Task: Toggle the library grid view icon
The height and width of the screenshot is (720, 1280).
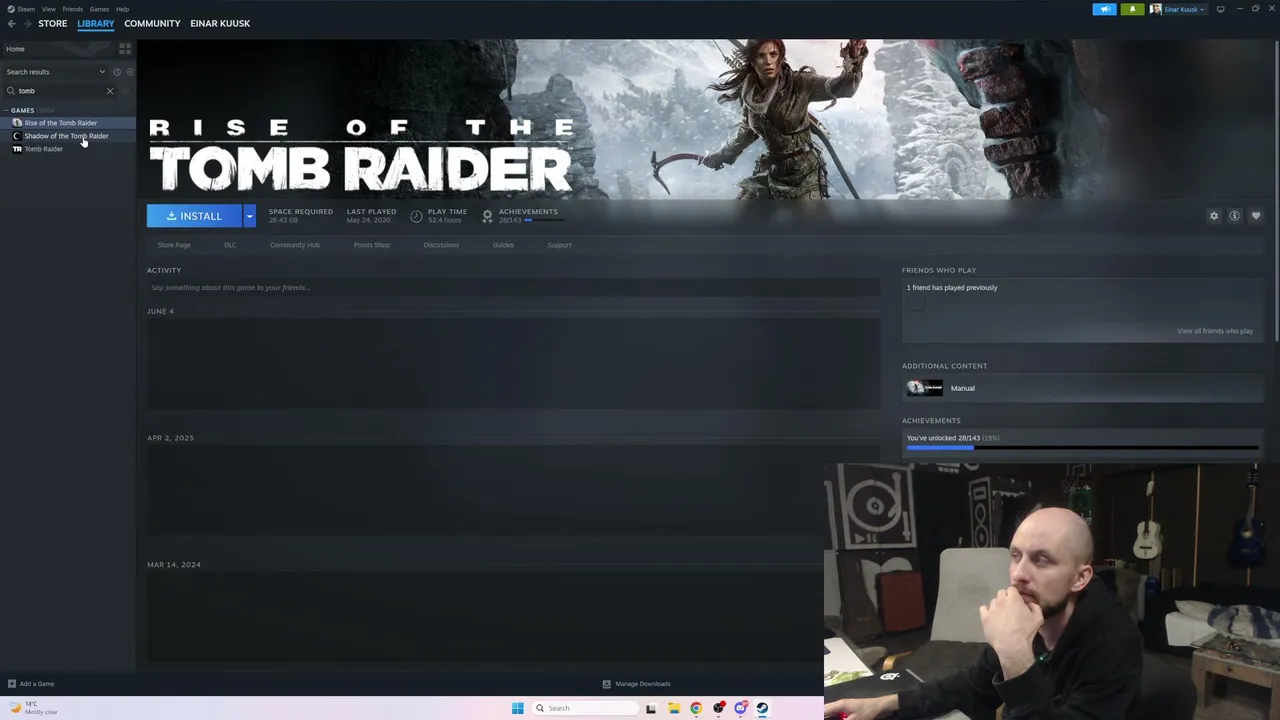Action: tap(125, 48)
